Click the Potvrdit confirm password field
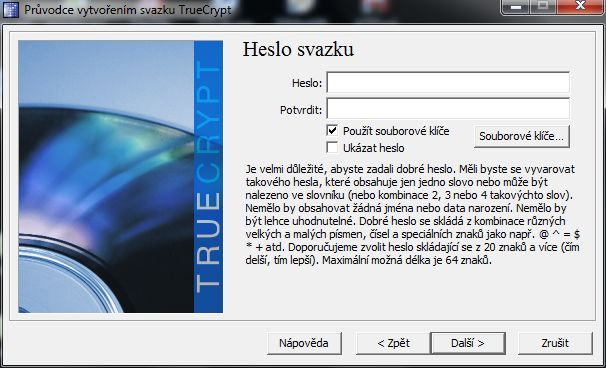 pos(448,108)
